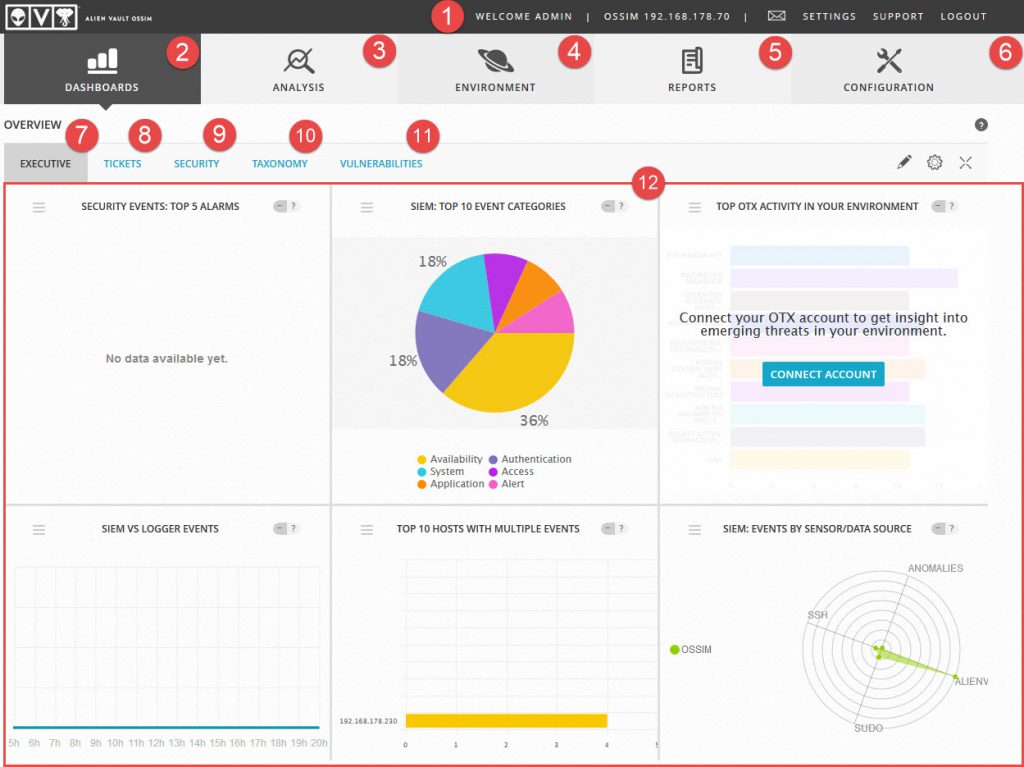The width and height of the screenshot is (1024, 767).
Task: Click the Logout link
Action: tap(963, 17)
